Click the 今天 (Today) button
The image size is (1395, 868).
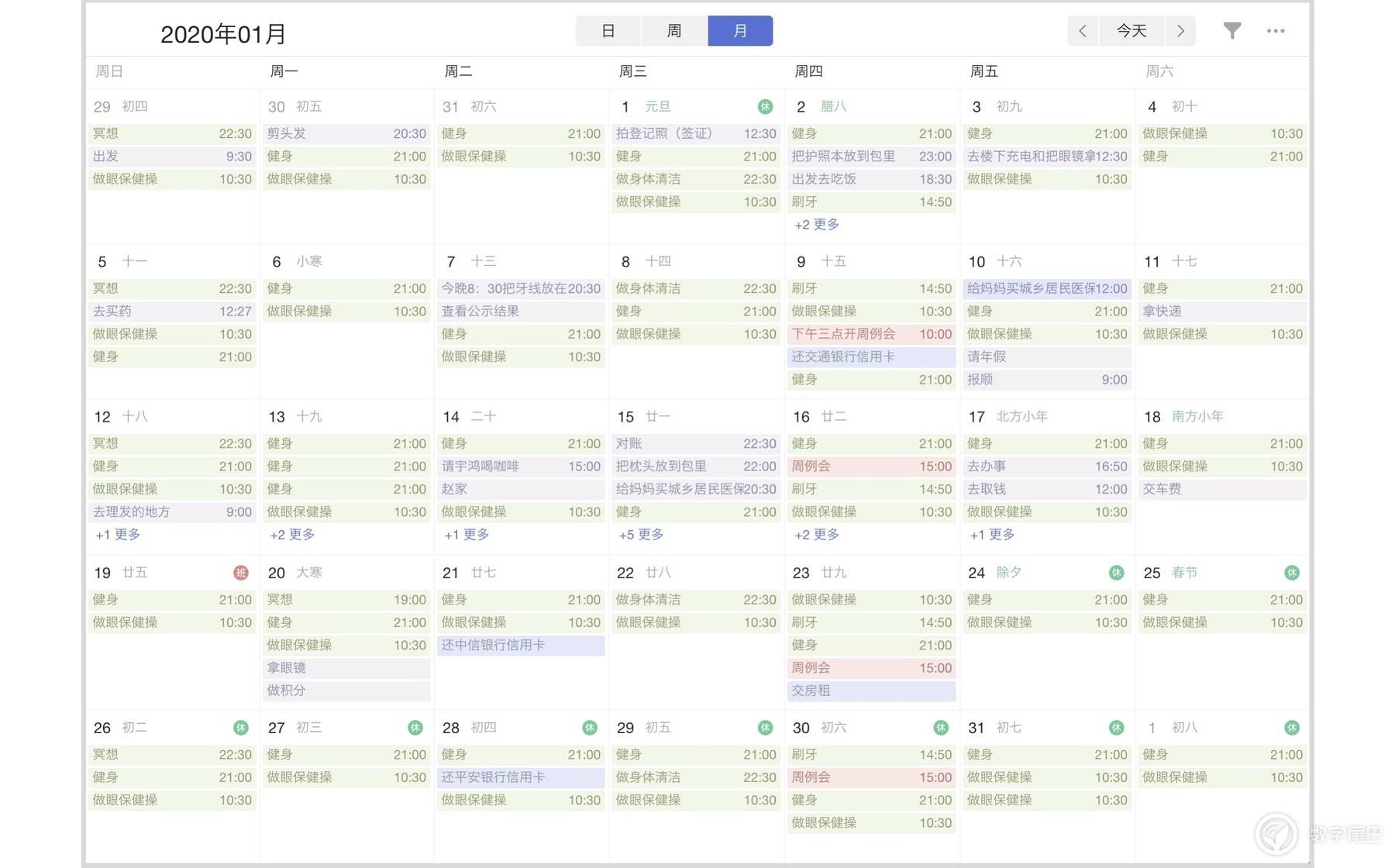pos(1131,31)
